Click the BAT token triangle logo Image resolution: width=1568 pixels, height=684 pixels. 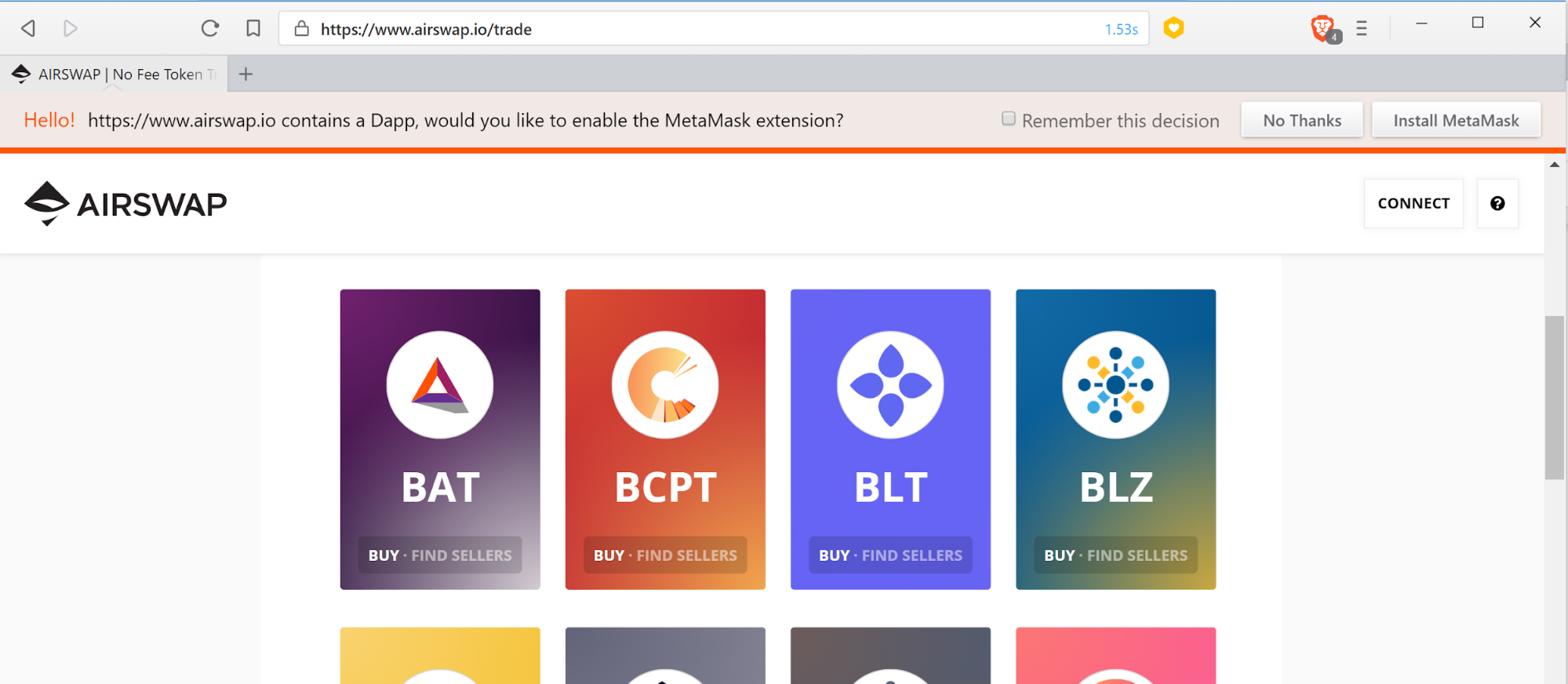pyautogui.click(x=440, y=385)
